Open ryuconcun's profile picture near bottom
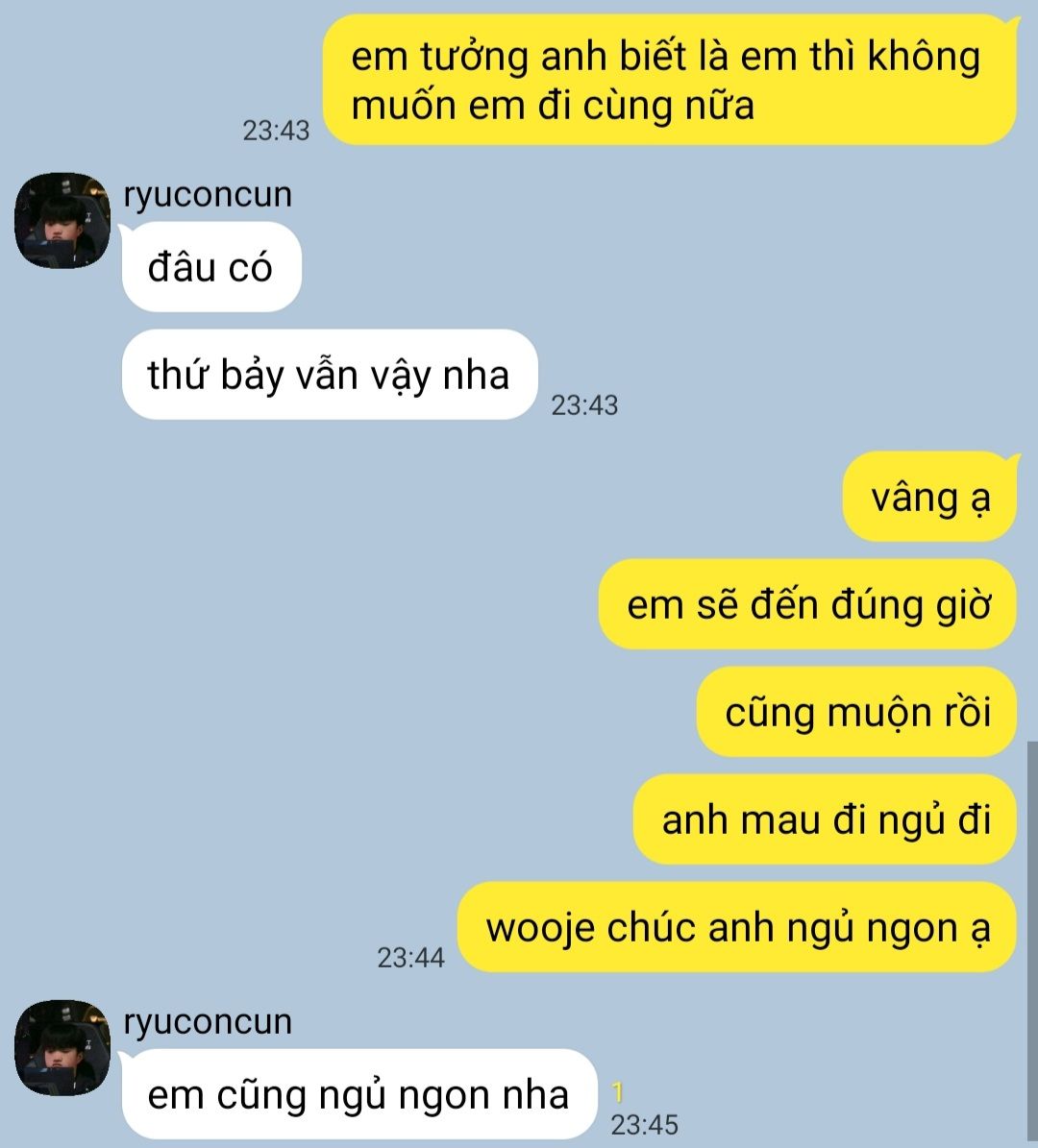The image size is (1038, 1148). click(62, 1047)
